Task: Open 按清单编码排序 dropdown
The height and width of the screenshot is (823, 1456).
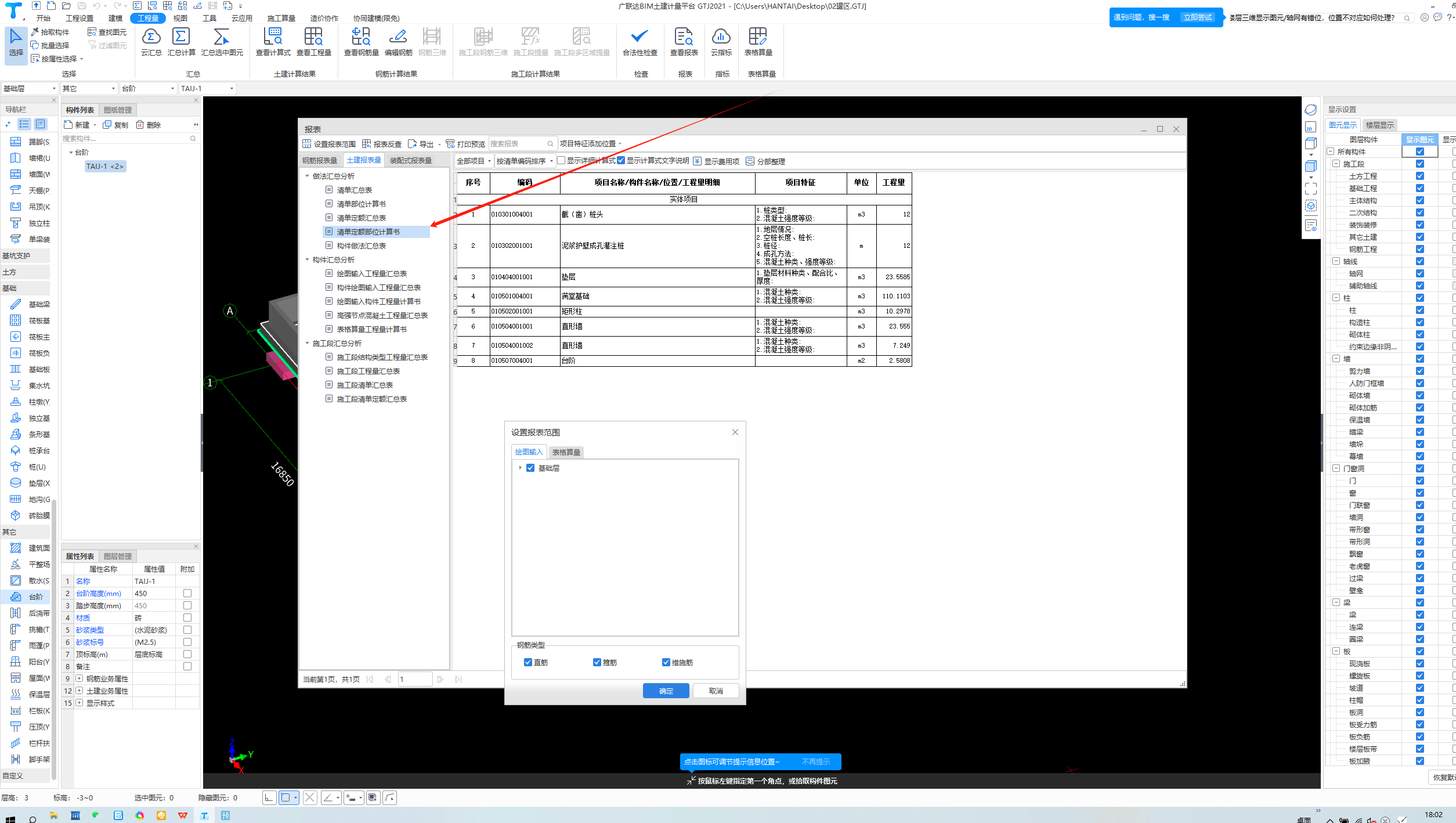Action: [x=525, y=161]
